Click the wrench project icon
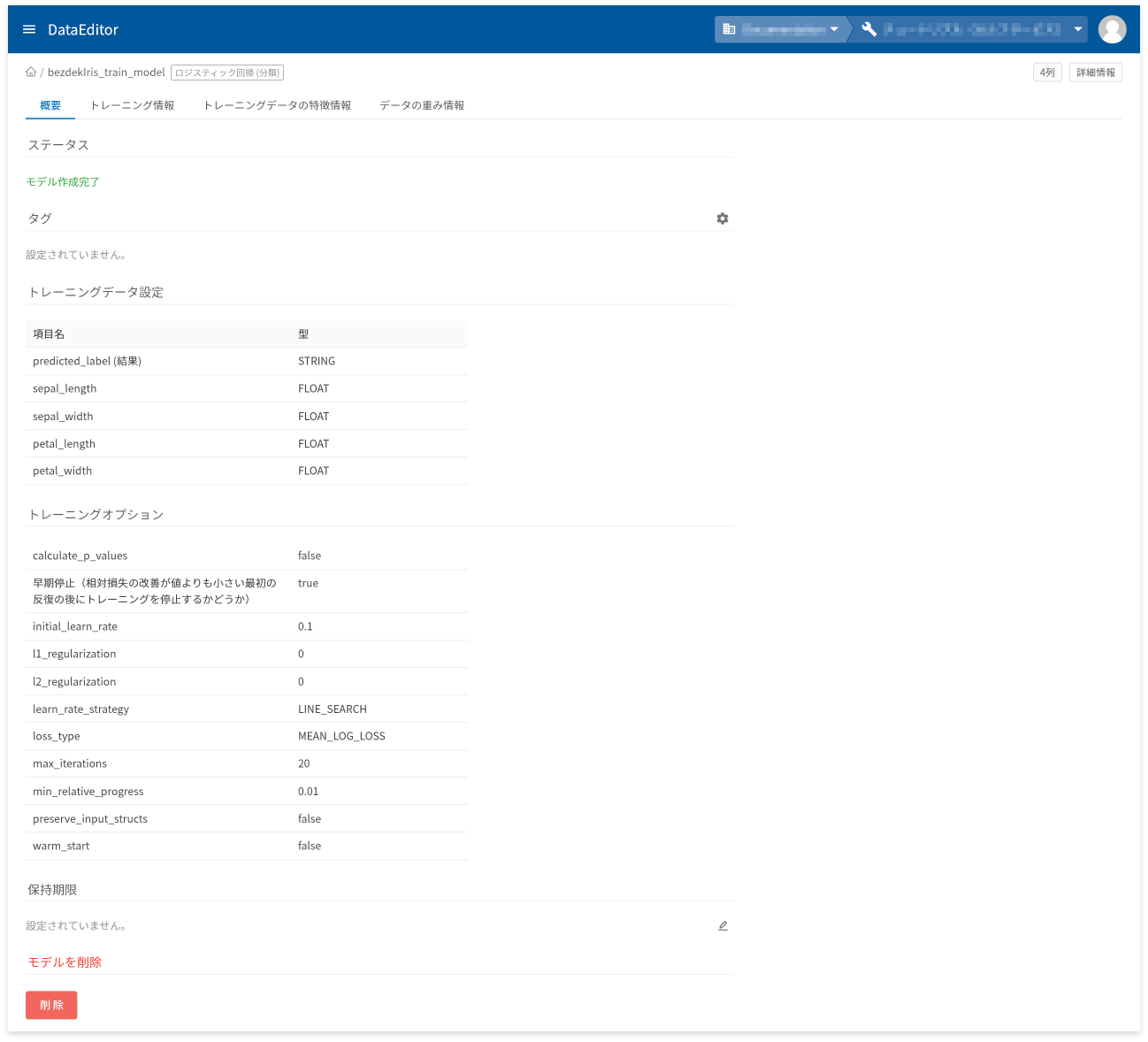 tap(869, 29)
